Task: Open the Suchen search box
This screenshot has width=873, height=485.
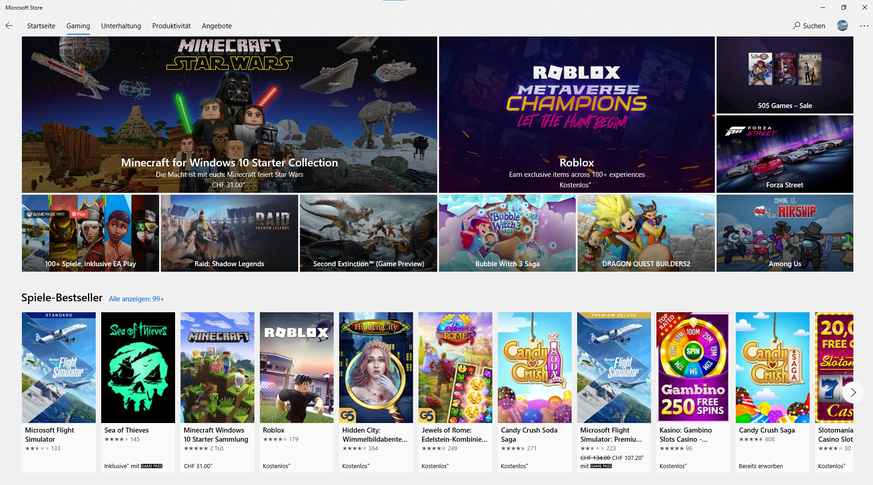Action: [809, 26]
